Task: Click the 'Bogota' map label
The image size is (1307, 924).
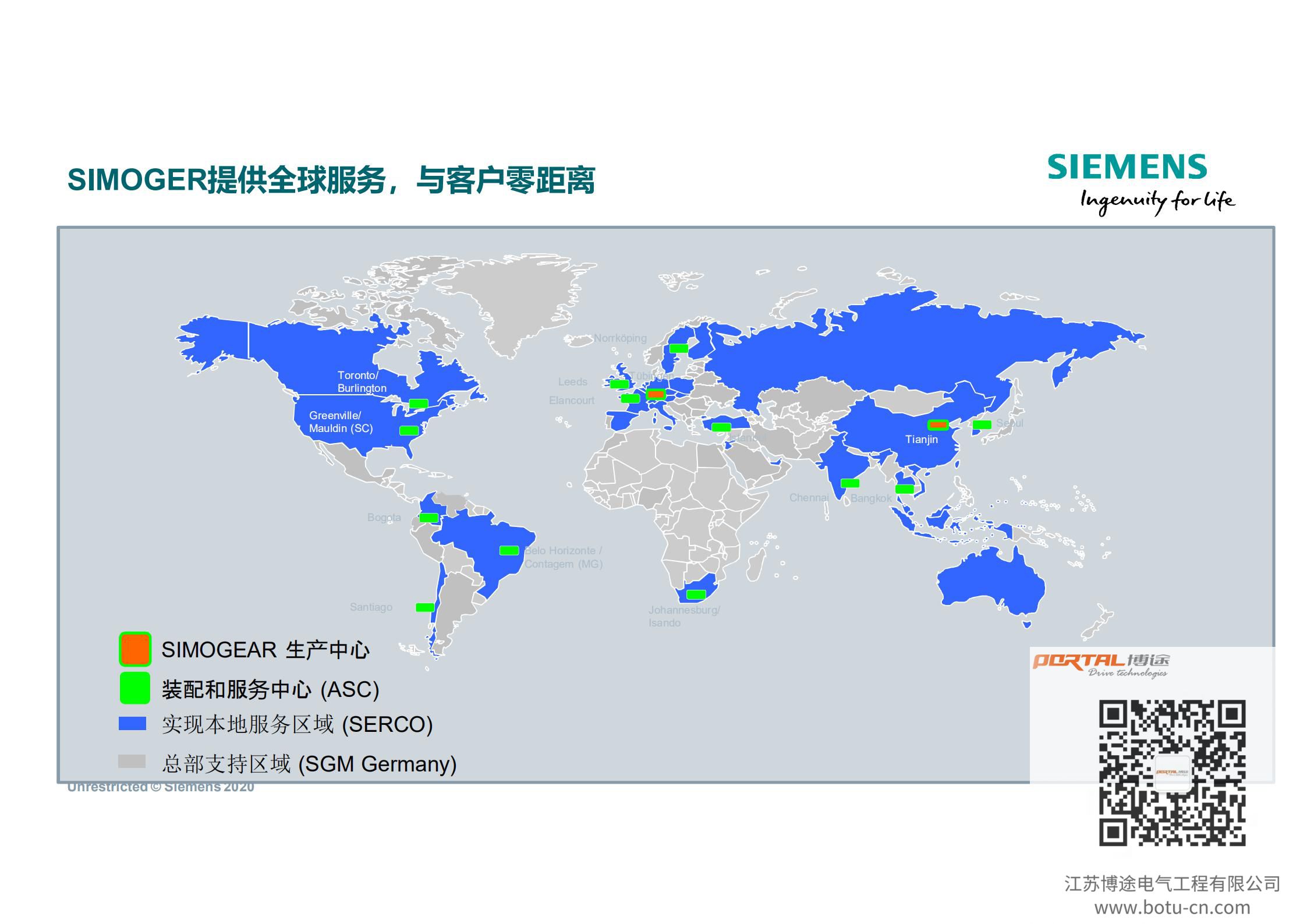Action: [384, 518]
